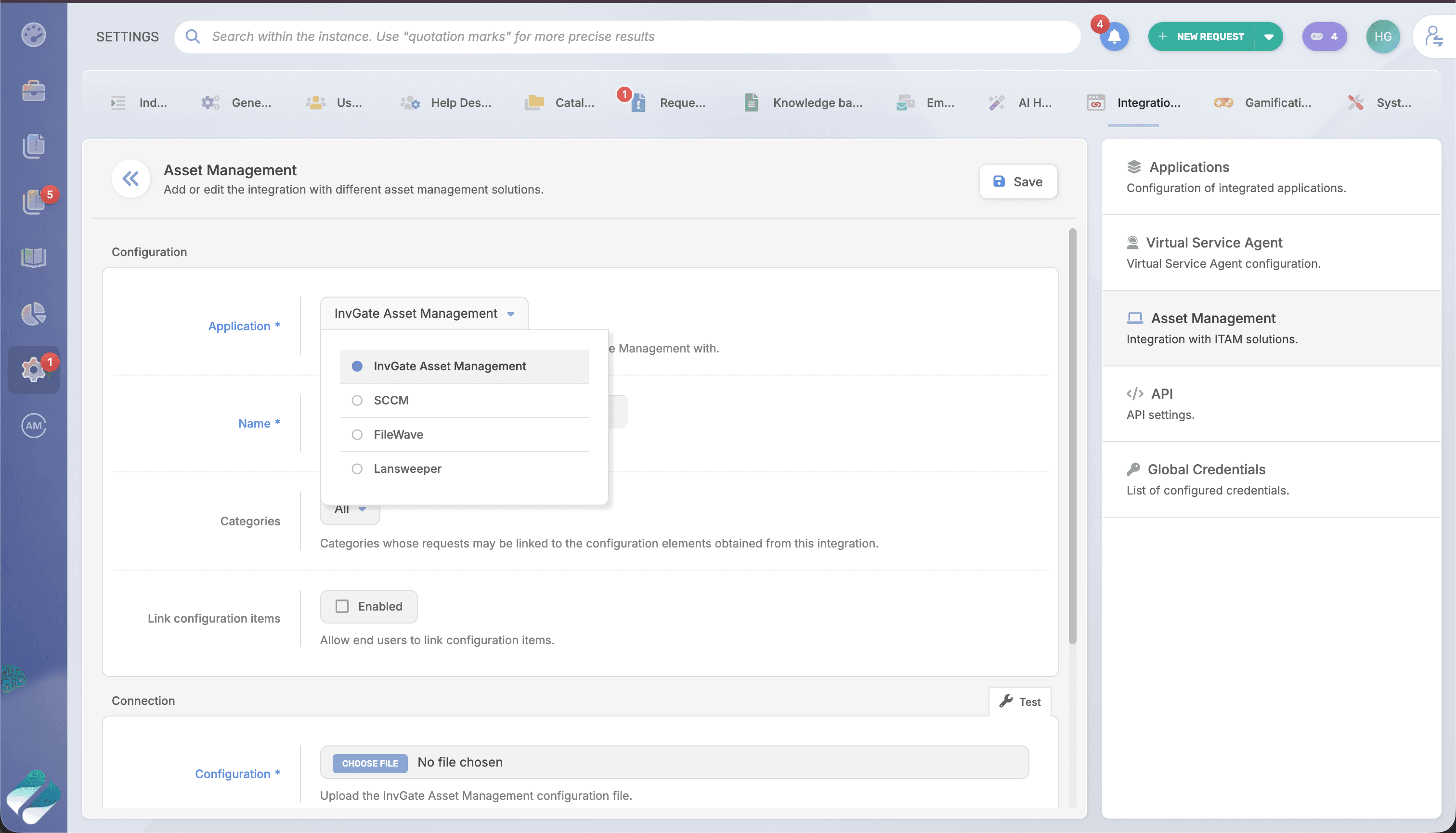Click the form's vertical scrollbar
The width and height of the screenshot is (1456, 833).
coord(1072,436)
